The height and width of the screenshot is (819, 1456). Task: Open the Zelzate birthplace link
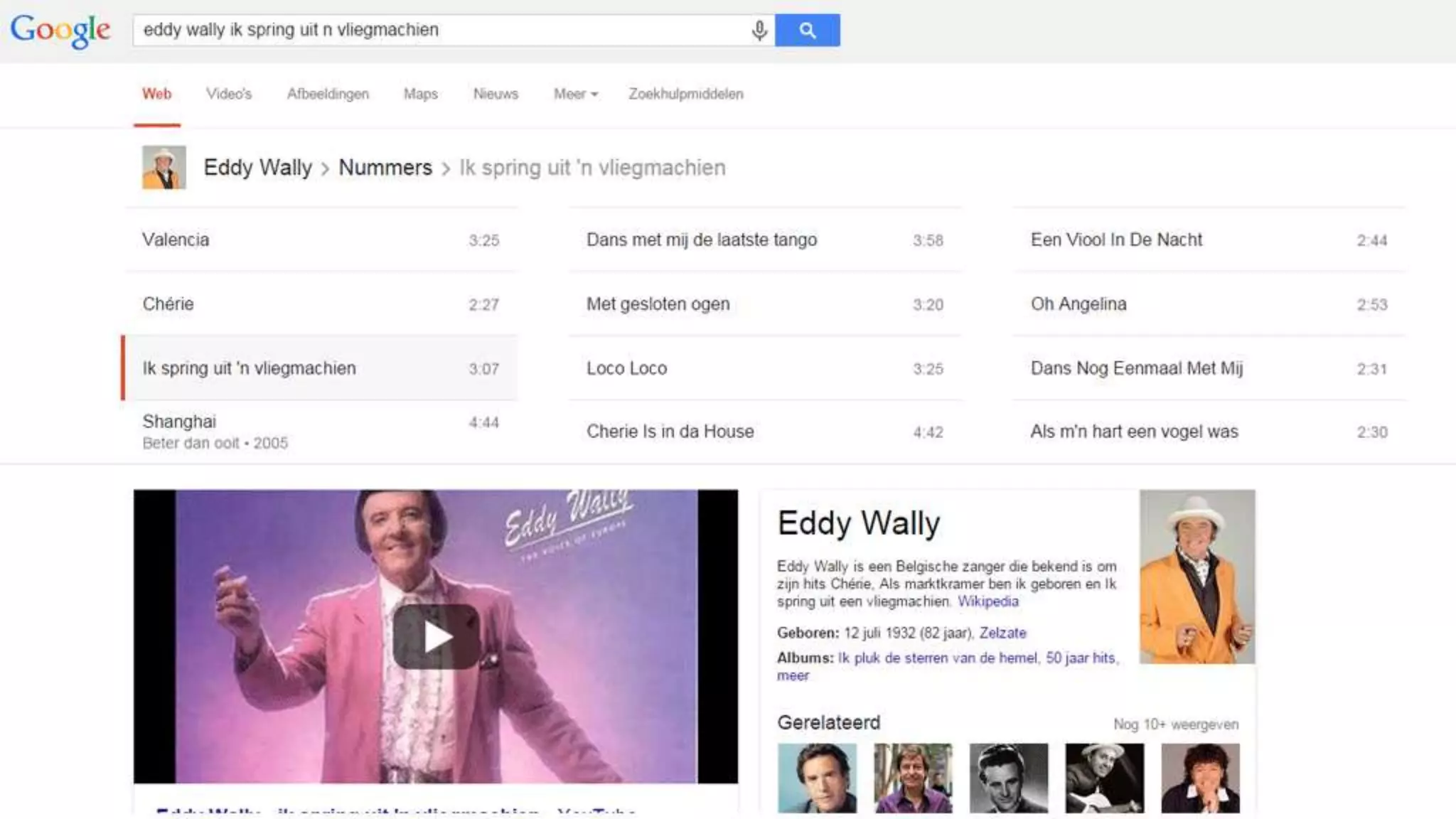point(1002,633)
